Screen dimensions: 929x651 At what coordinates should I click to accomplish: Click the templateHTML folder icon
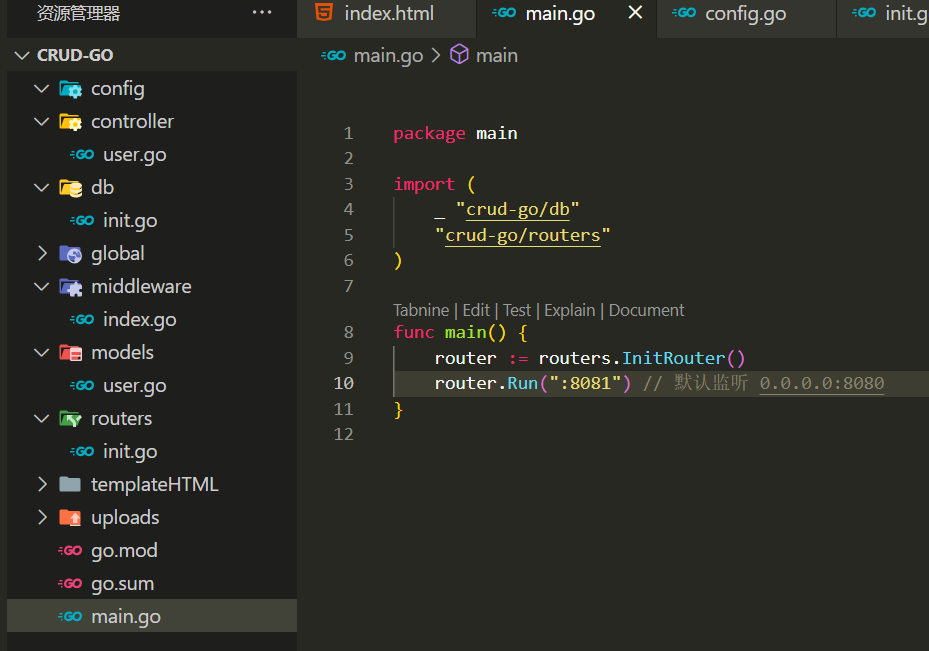coord(71,485)
